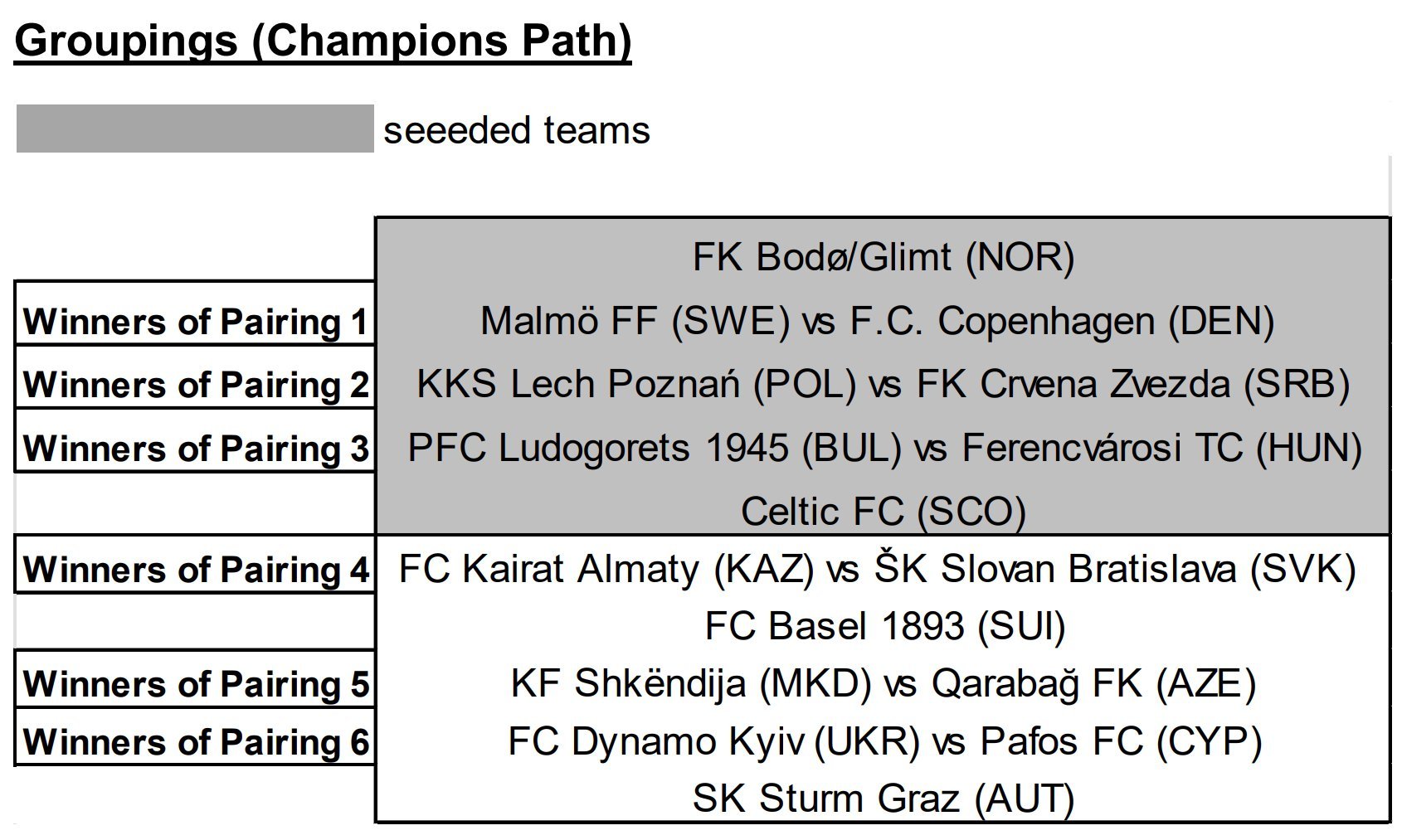
Task: Choose the Winners of Pairing 3 label
Action: (196, 449)
